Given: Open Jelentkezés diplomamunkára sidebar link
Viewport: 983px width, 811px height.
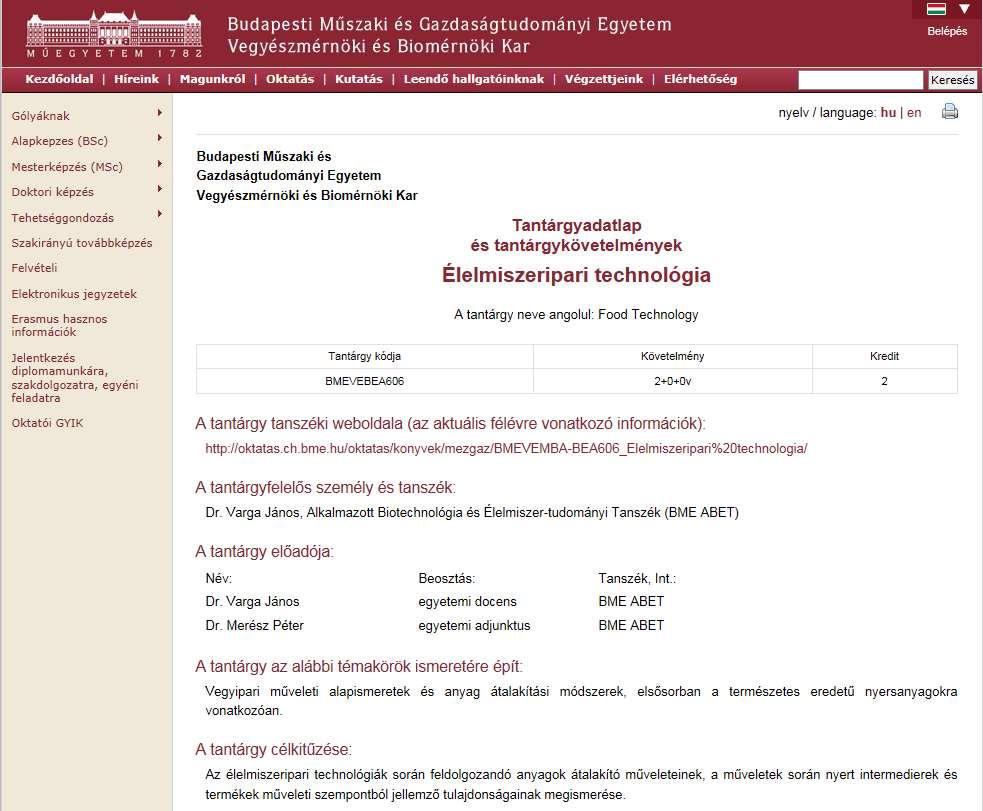Looking at the screenshot, I should point(75,378).
